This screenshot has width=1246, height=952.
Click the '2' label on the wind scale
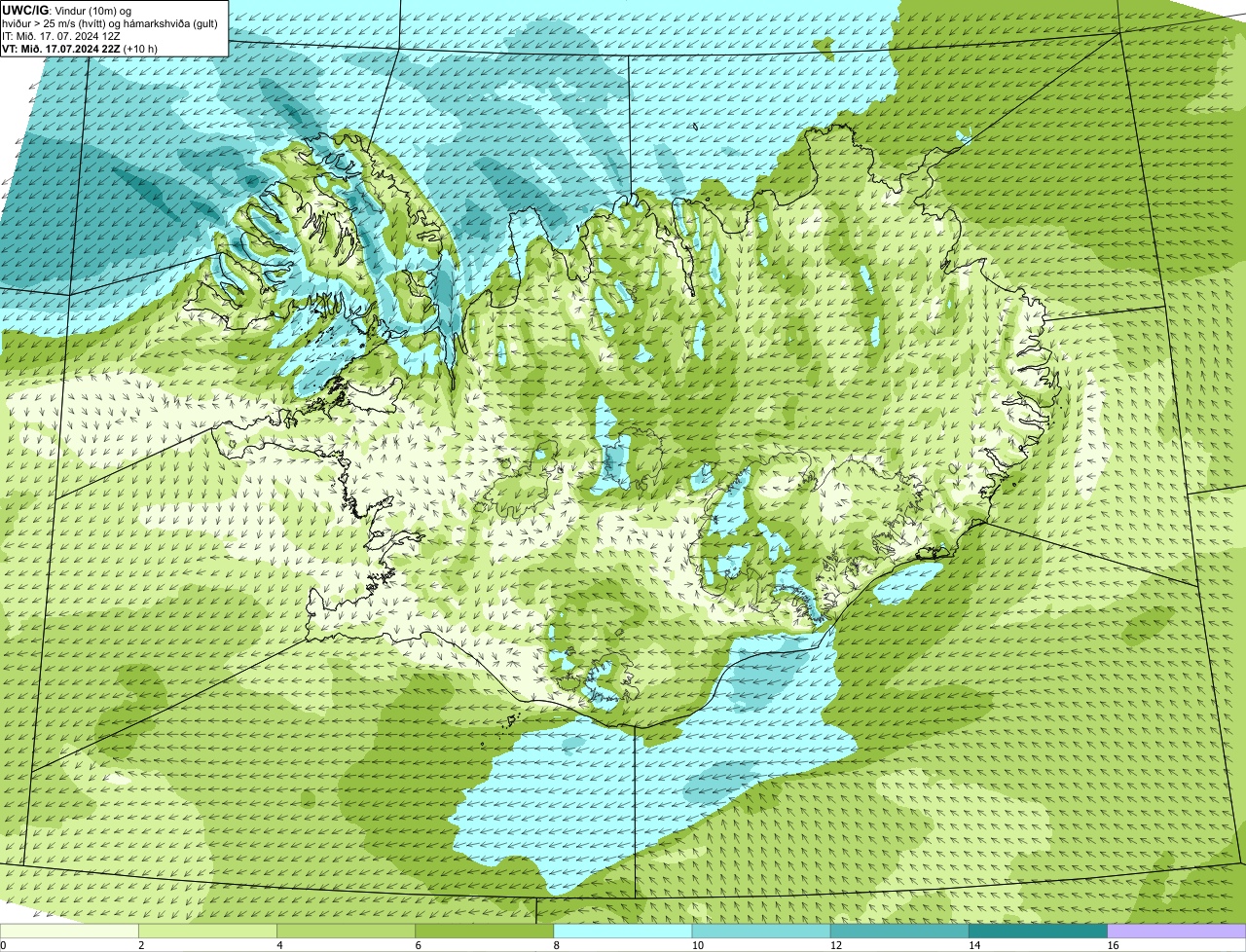(142, 945)
